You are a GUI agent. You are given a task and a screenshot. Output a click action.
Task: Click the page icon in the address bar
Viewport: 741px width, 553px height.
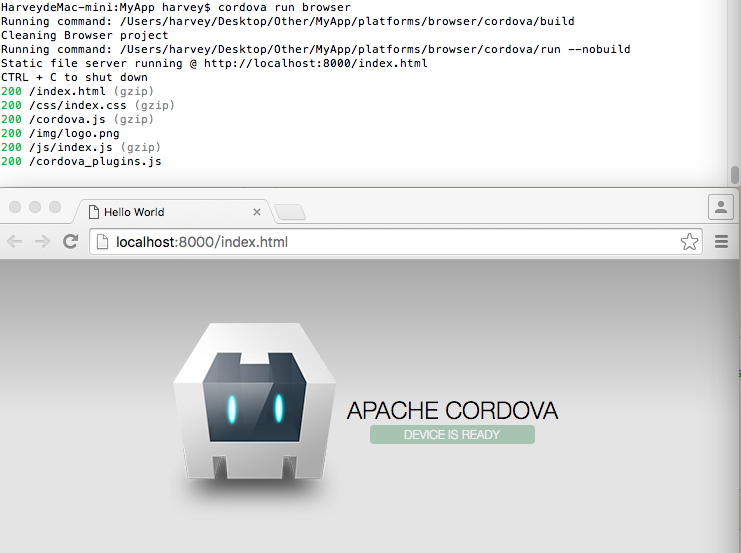[x=102, y=242]
